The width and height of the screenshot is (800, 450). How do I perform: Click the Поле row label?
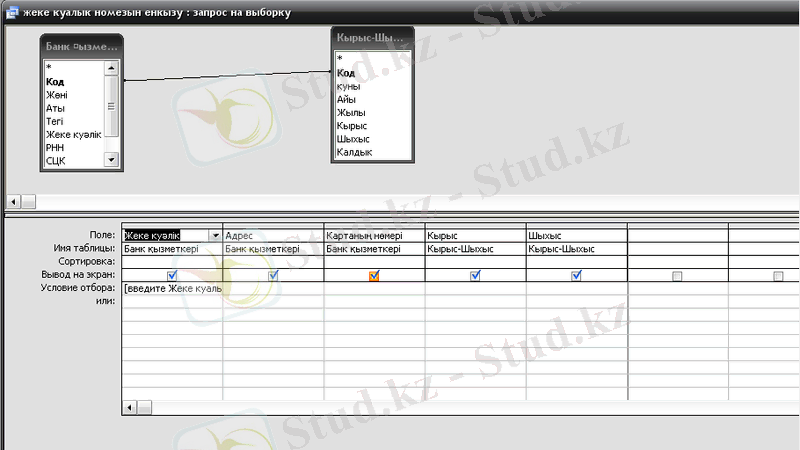pos(102,235)
